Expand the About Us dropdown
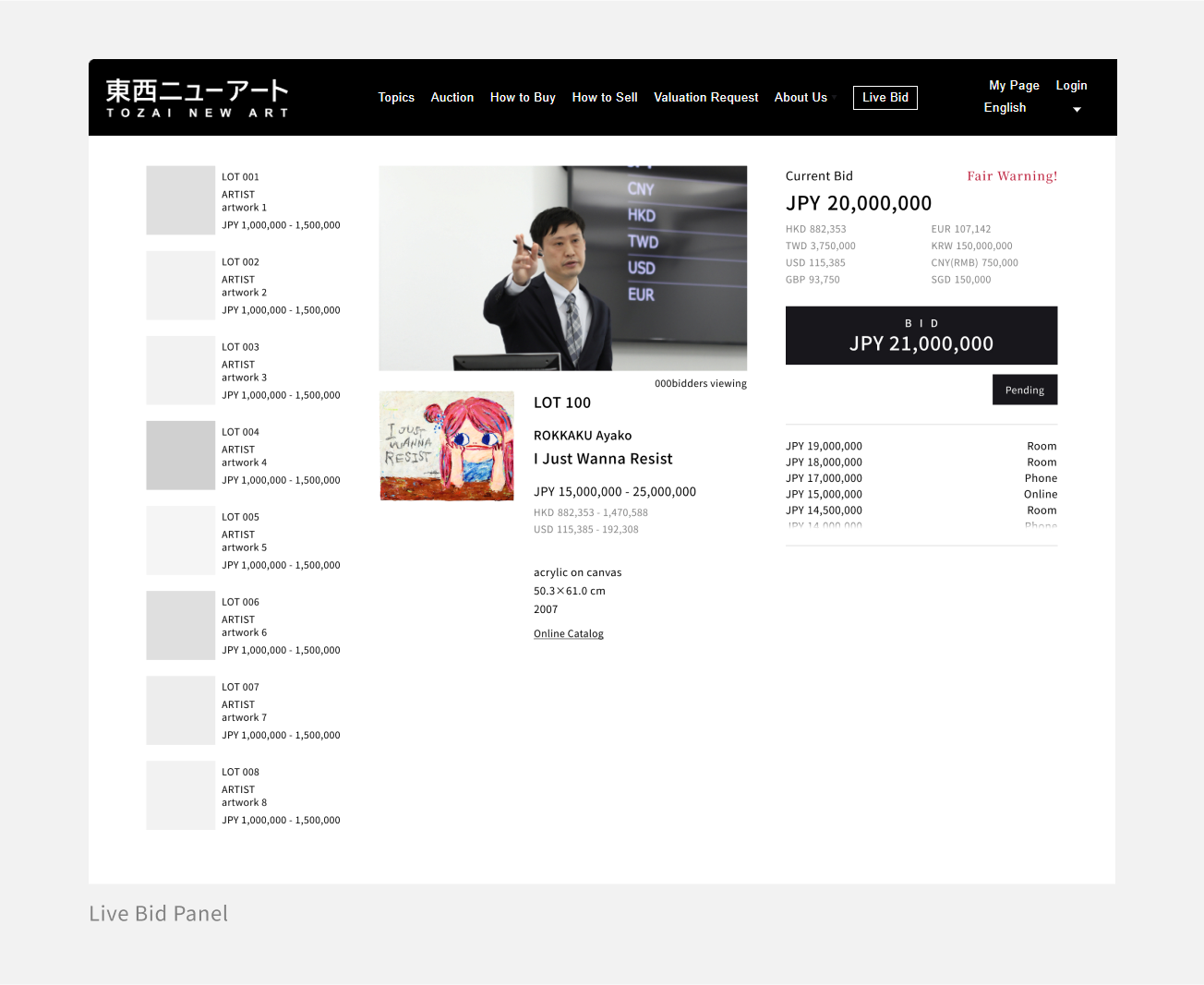Screen dimensions: 1204x985 [801, 97]
